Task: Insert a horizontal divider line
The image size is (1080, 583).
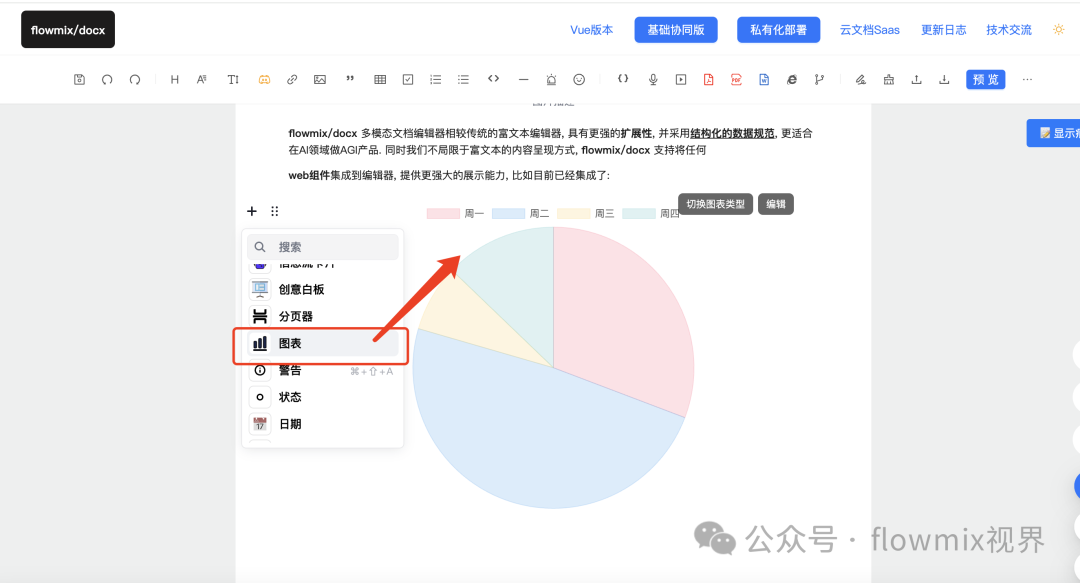Action: click(523, 79)
